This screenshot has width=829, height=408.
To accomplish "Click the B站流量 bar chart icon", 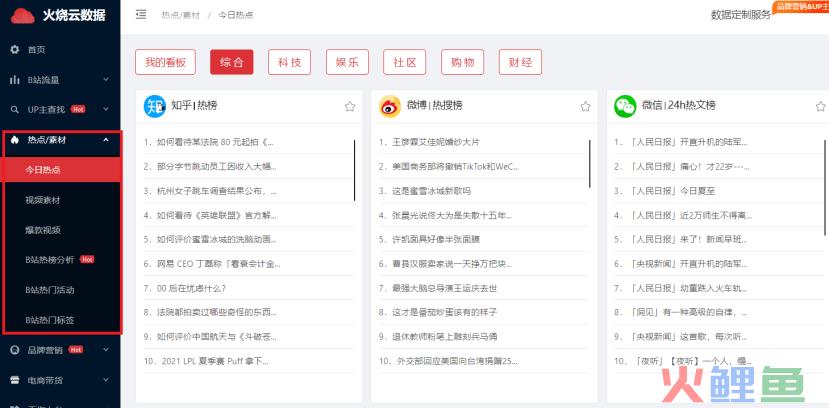I will tap(15, 80).
